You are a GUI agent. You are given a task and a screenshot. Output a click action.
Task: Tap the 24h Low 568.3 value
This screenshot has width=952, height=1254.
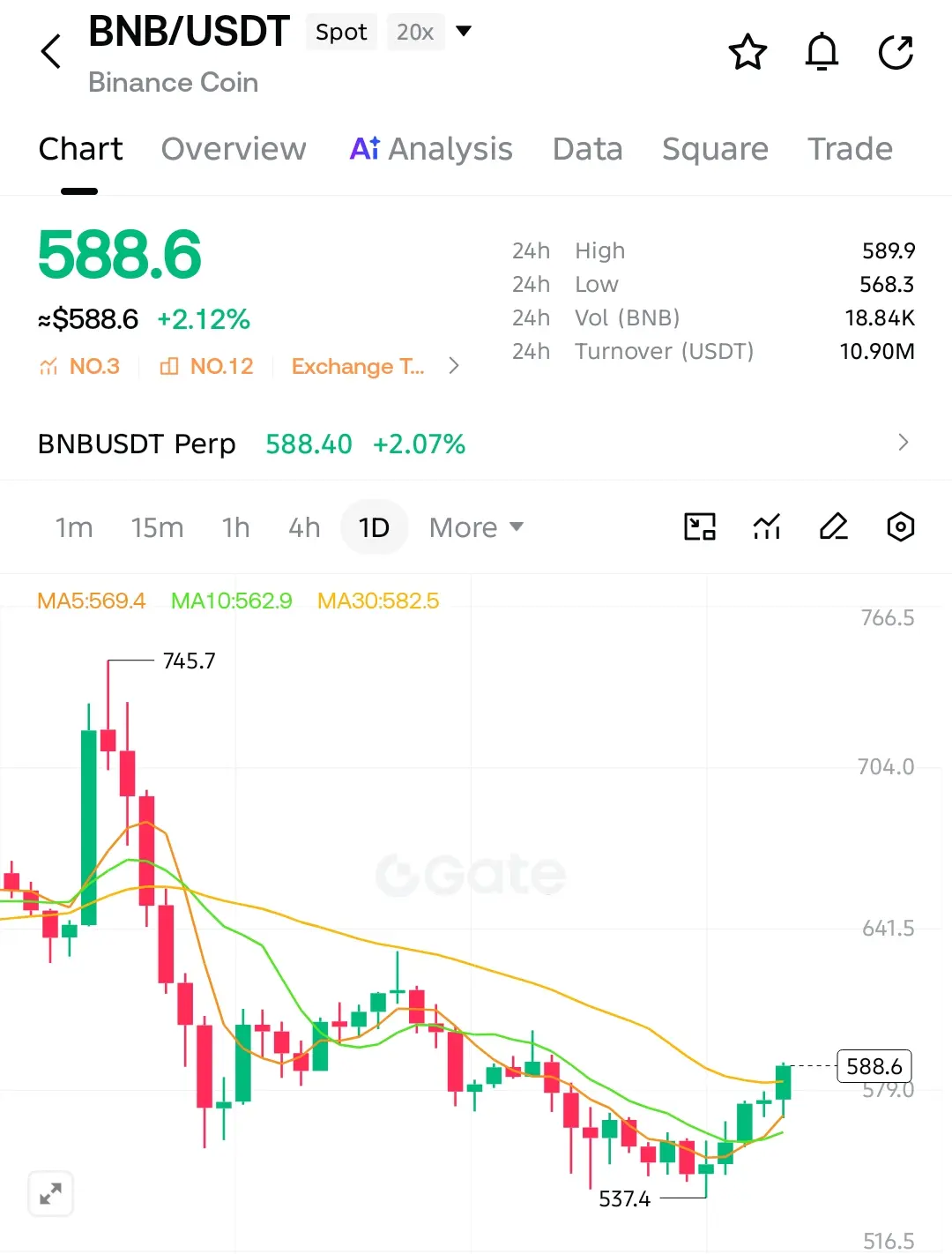coord(887,284)
